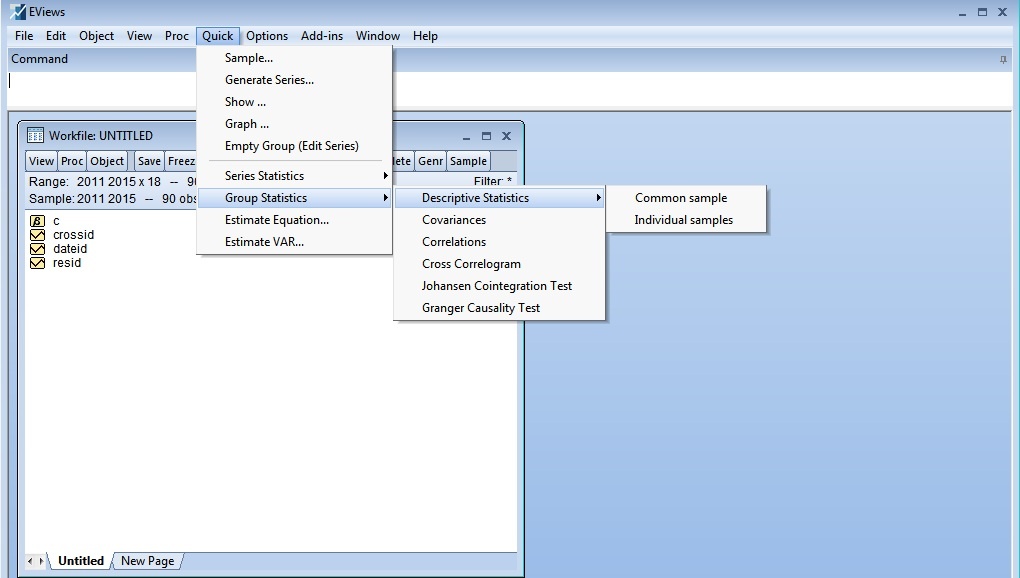
Task: Open the Add-ins menu
Action: click(322, 36)
